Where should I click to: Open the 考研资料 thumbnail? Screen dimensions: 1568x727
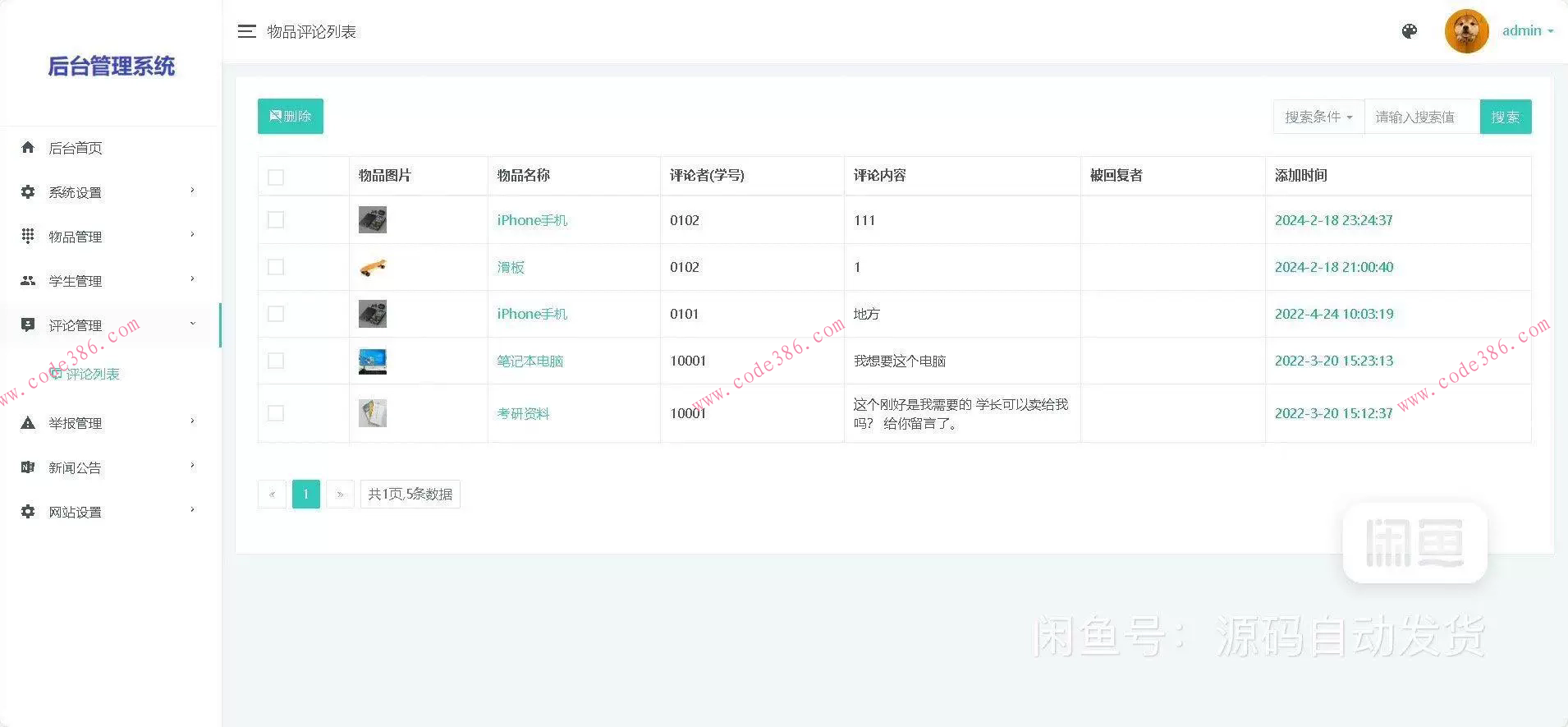pos(373,413)
